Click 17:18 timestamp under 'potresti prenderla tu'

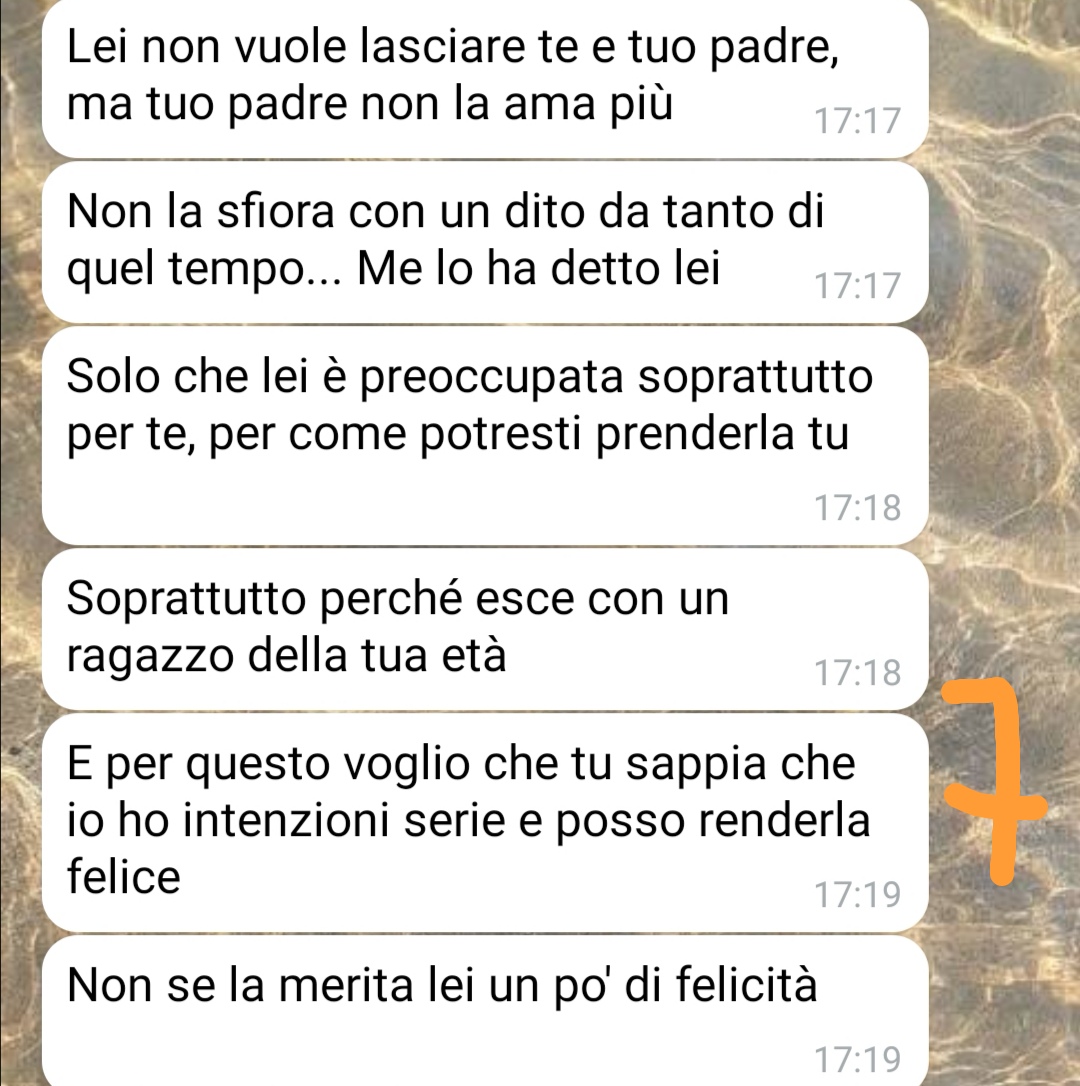(857, 507)
